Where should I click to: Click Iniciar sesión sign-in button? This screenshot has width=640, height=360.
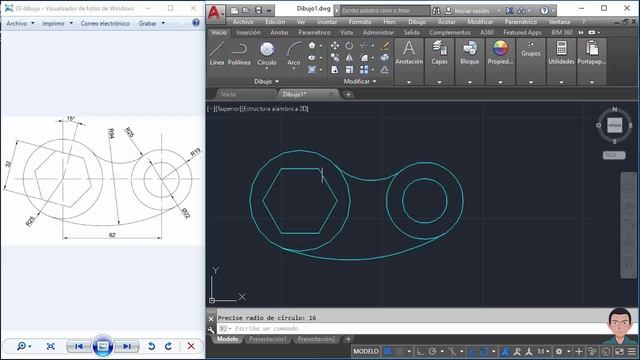[468, 11]
